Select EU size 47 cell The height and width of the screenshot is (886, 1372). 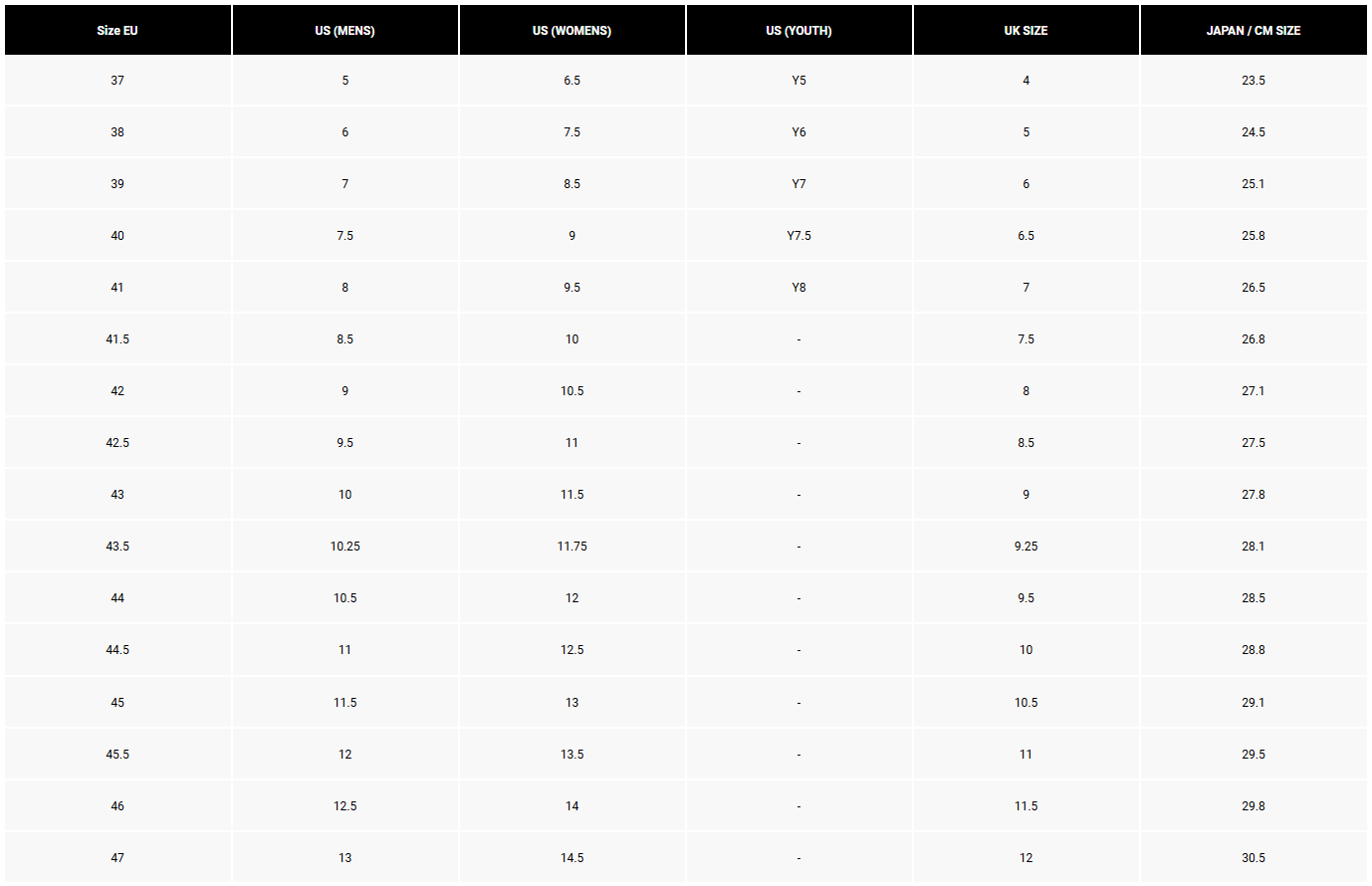coord(117,858)
